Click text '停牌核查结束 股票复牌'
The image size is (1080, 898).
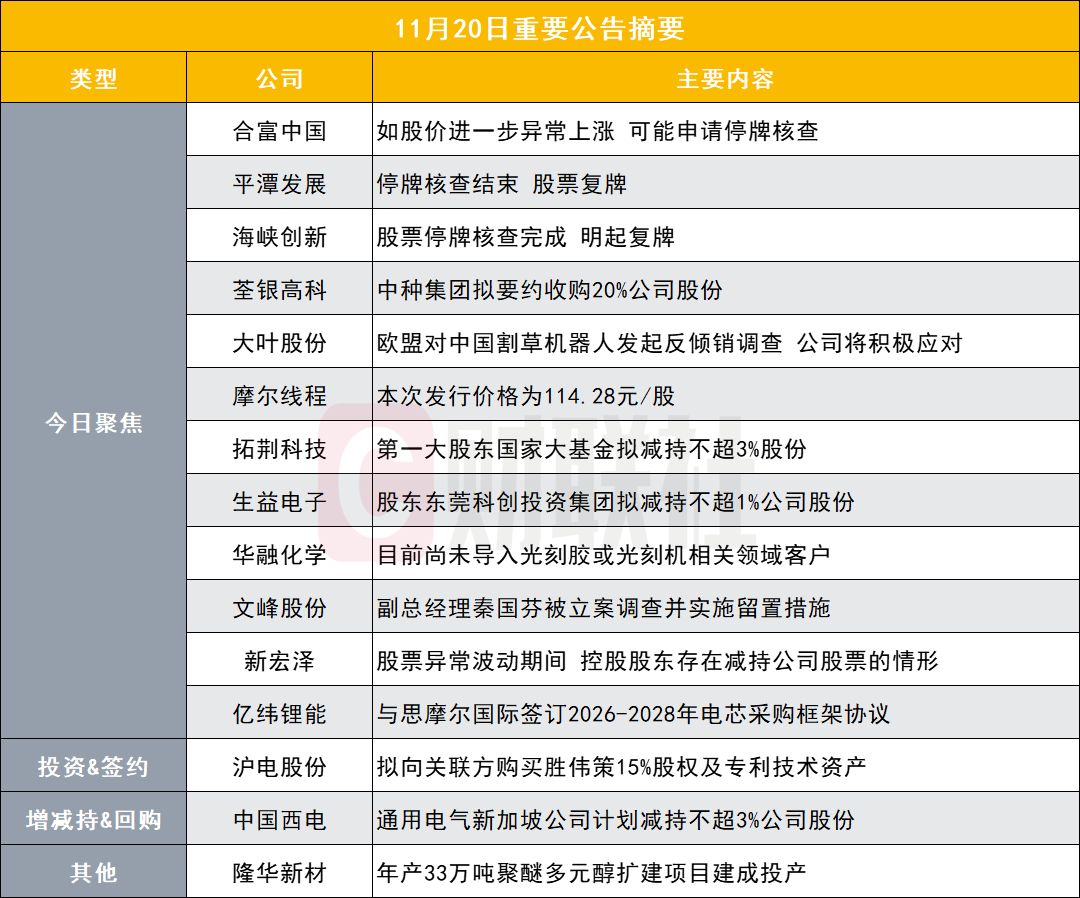(501, 183)
